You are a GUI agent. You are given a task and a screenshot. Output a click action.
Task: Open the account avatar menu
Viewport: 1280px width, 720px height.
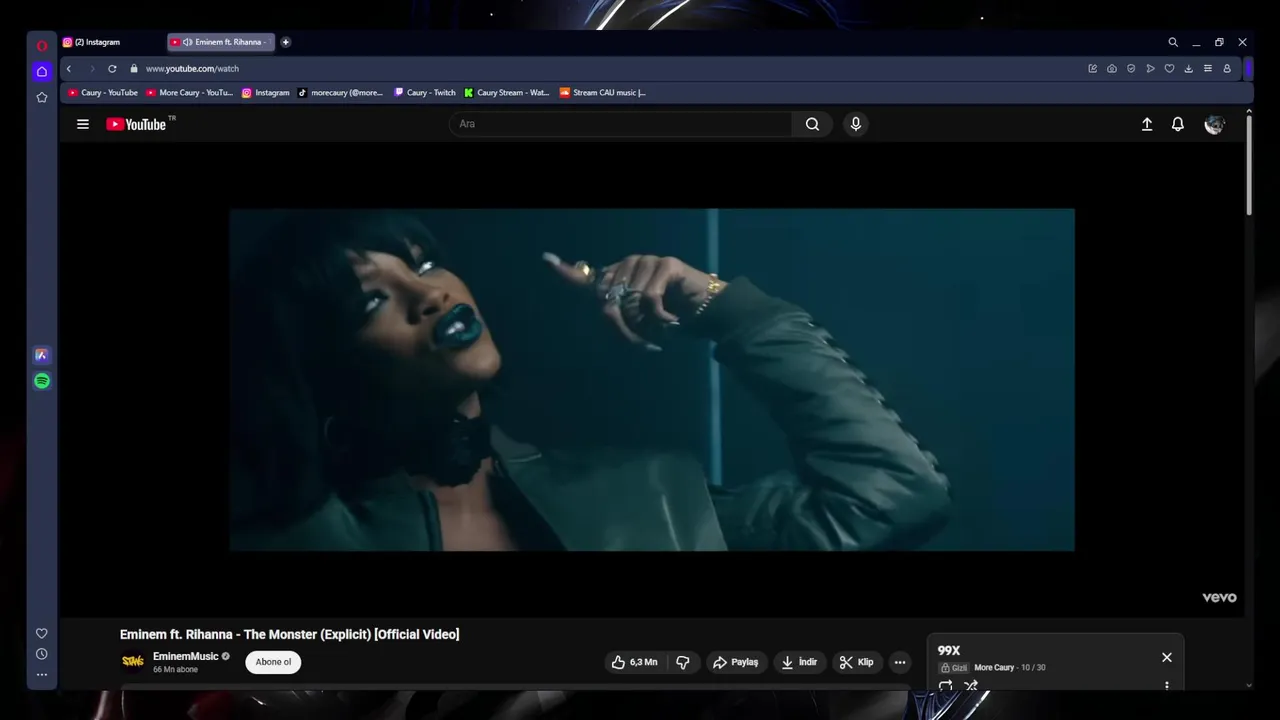[1214, 124]
